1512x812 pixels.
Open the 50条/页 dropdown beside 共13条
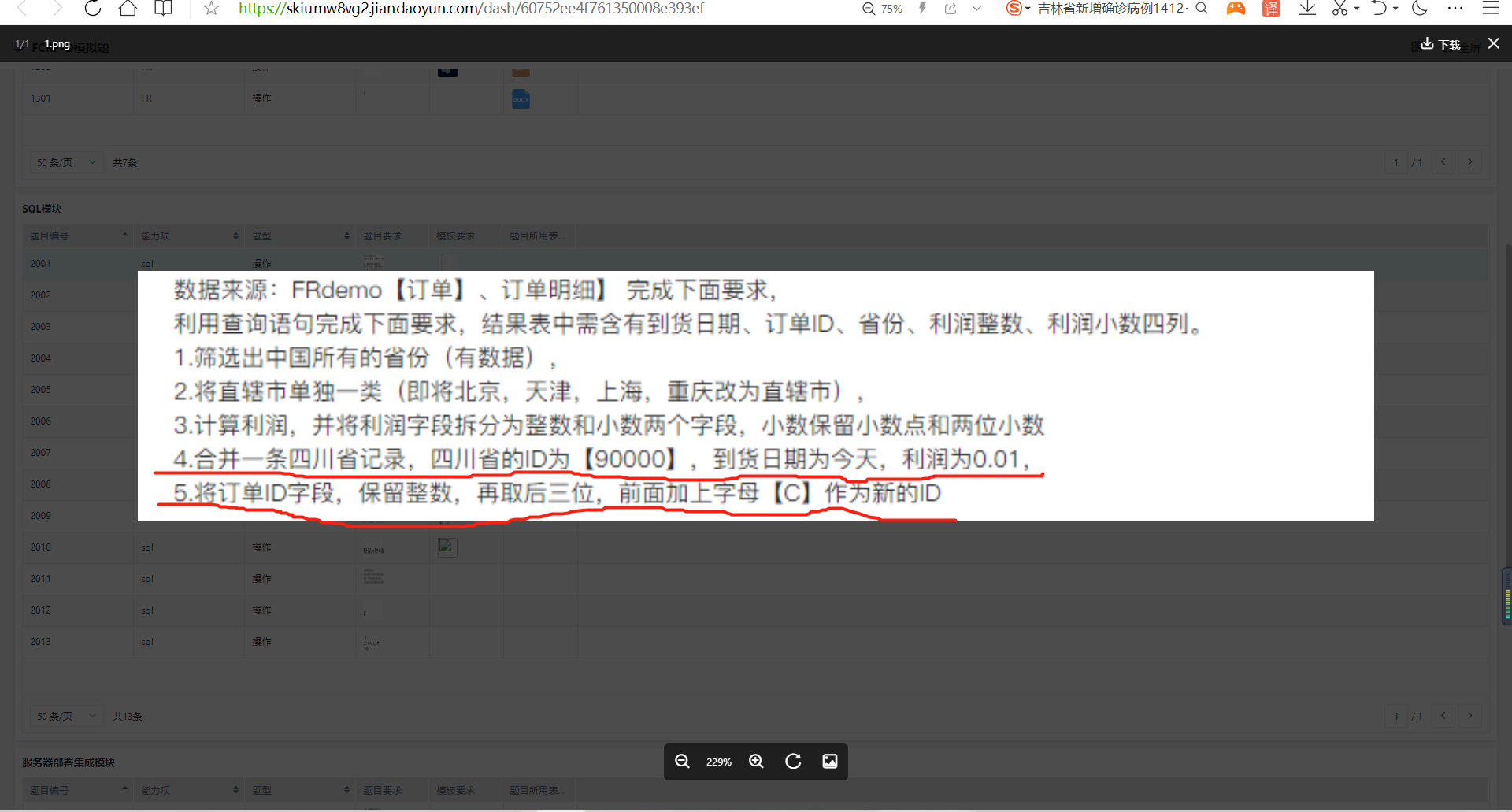click(x=65, y=716)
